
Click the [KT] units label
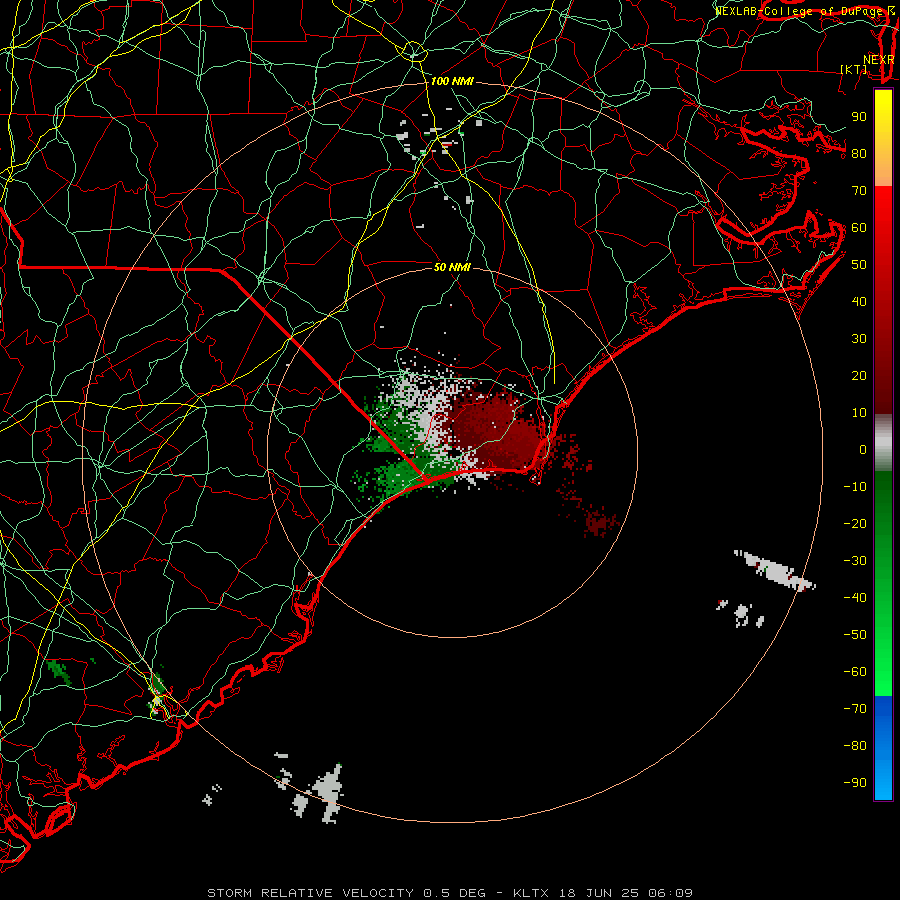click(854, 69)
